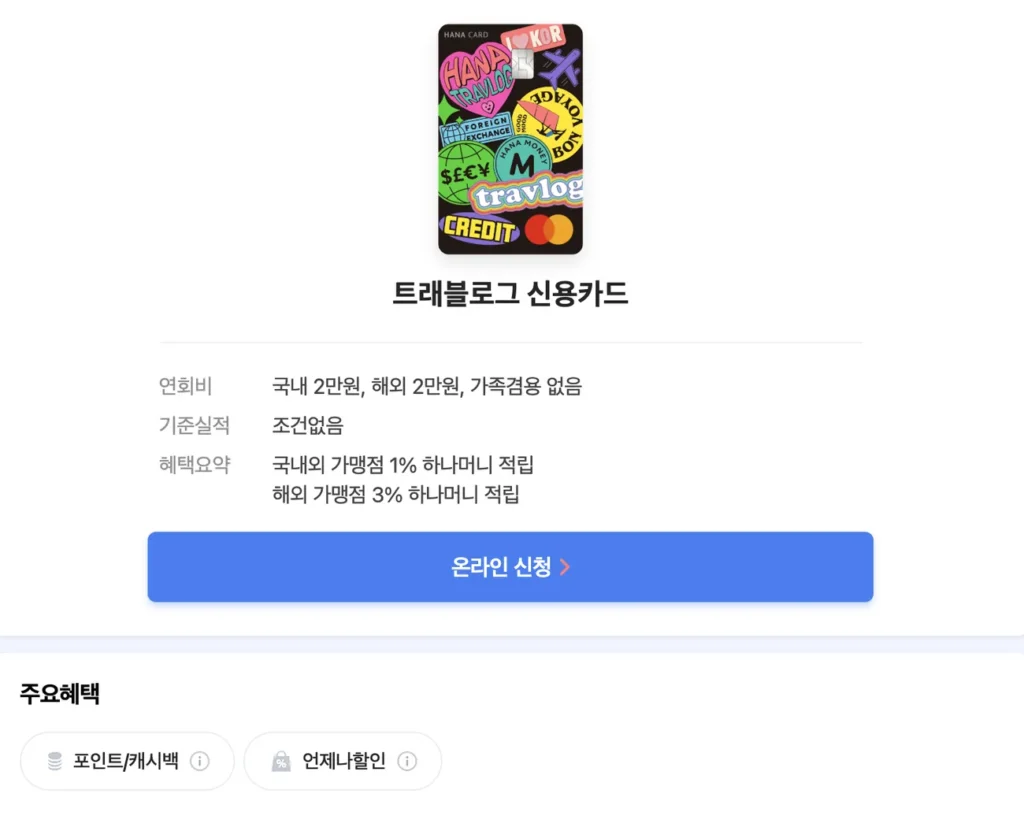This screenshot has height=816, width=1024.
Task: Click the 해외 가맹점 3% 하나머니 적립 line
Action: tap(396, 494)
